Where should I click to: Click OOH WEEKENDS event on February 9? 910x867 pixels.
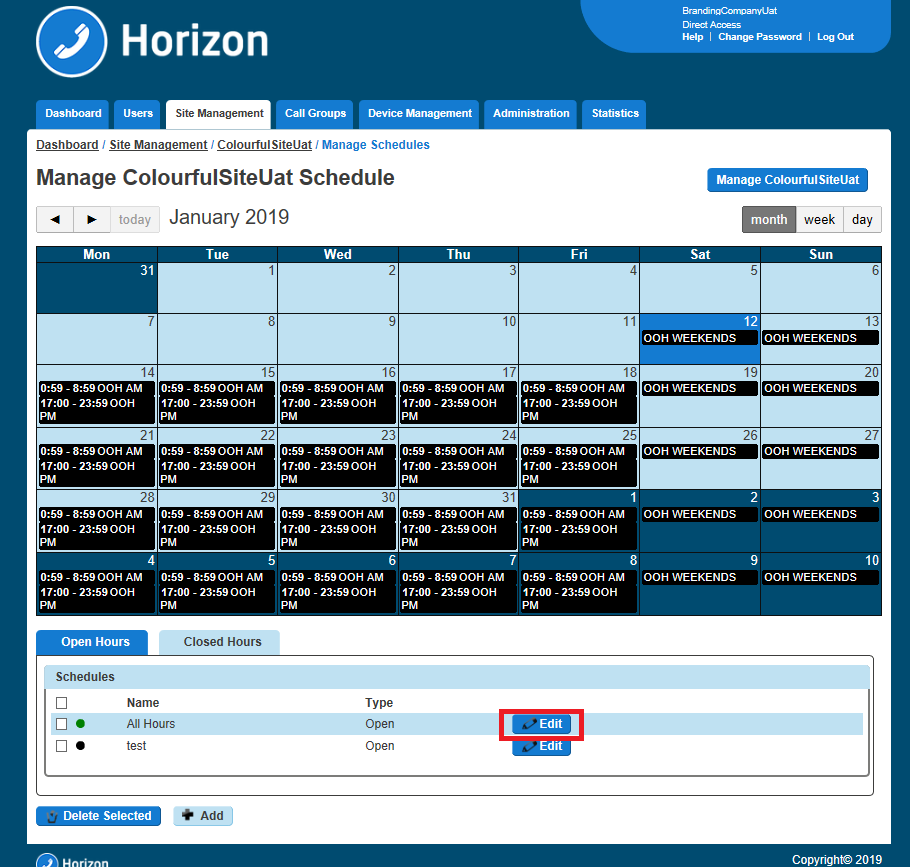(699, 577)
